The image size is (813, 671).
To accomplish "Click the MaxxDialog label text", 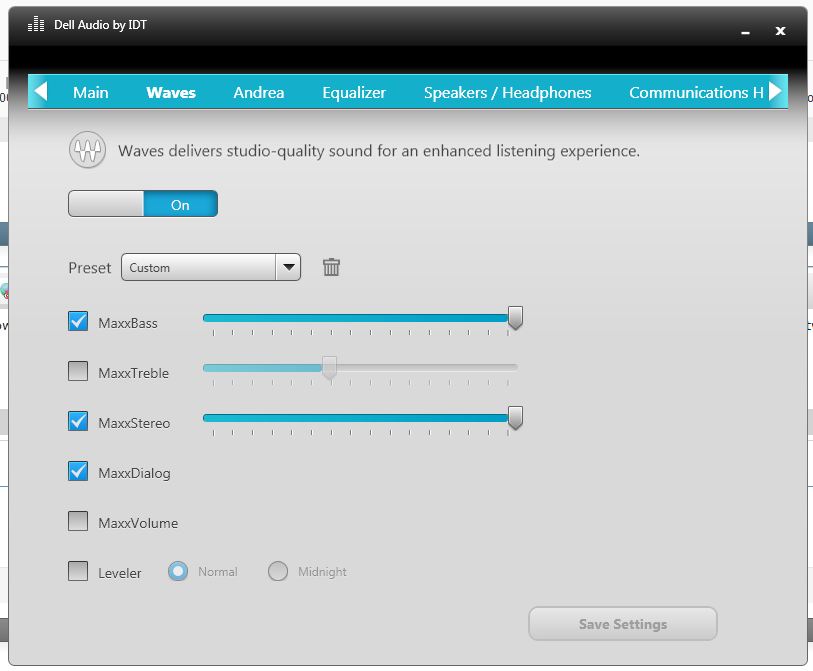I will click(134, 473).
